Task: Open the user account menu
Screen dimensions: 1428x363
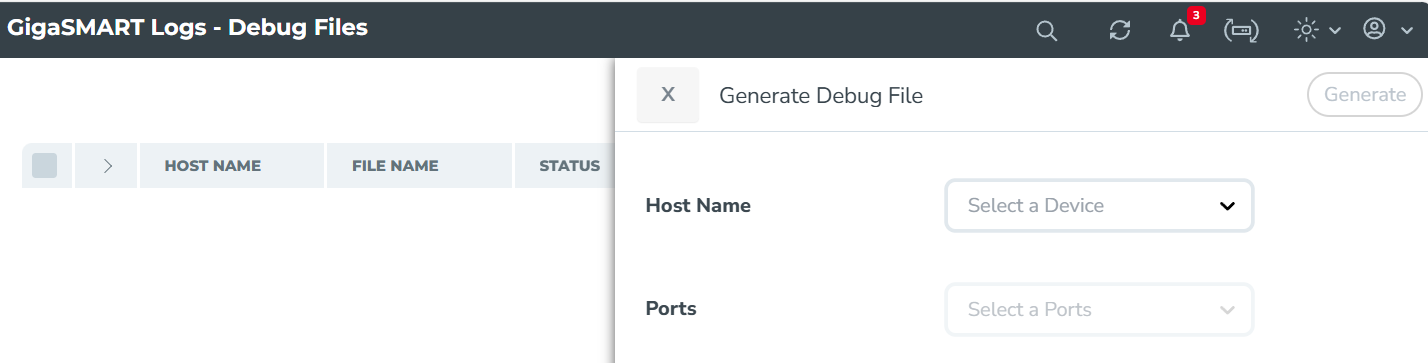Action: pyautogui.click(x=1387, y=30)
